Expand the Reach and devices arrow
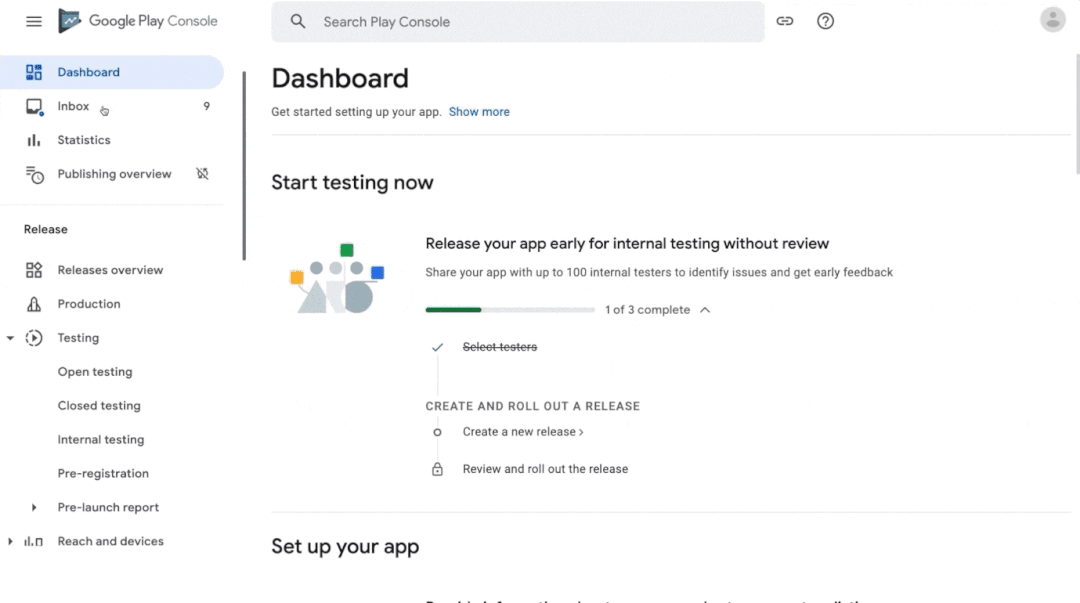Viewport: 1080px width, 603px height. pyautogui.click(x=10, y=542)
